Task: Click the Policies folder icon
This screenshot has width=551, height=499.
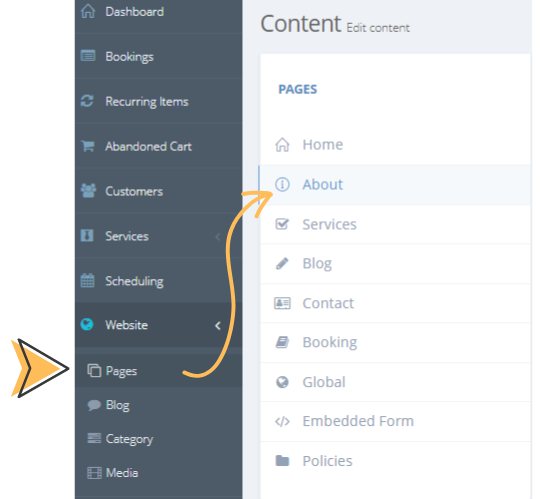Action: pyautogui.click(x=282, y=460)
